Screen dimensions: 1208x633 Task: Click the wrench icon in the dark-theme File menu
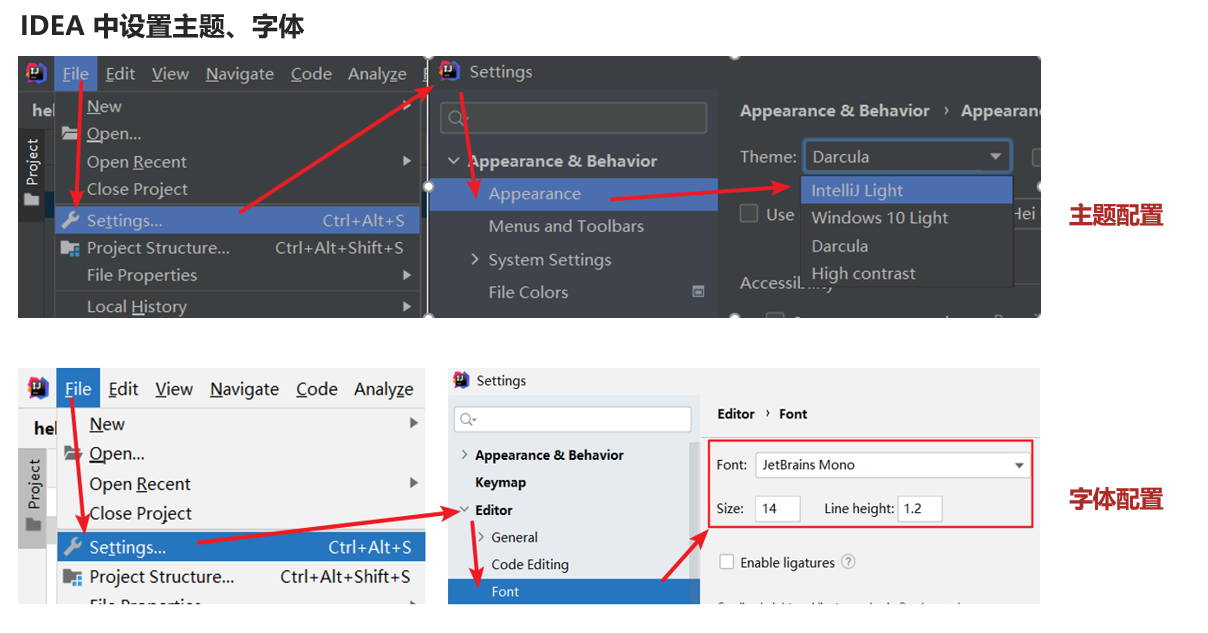point(70,220)
